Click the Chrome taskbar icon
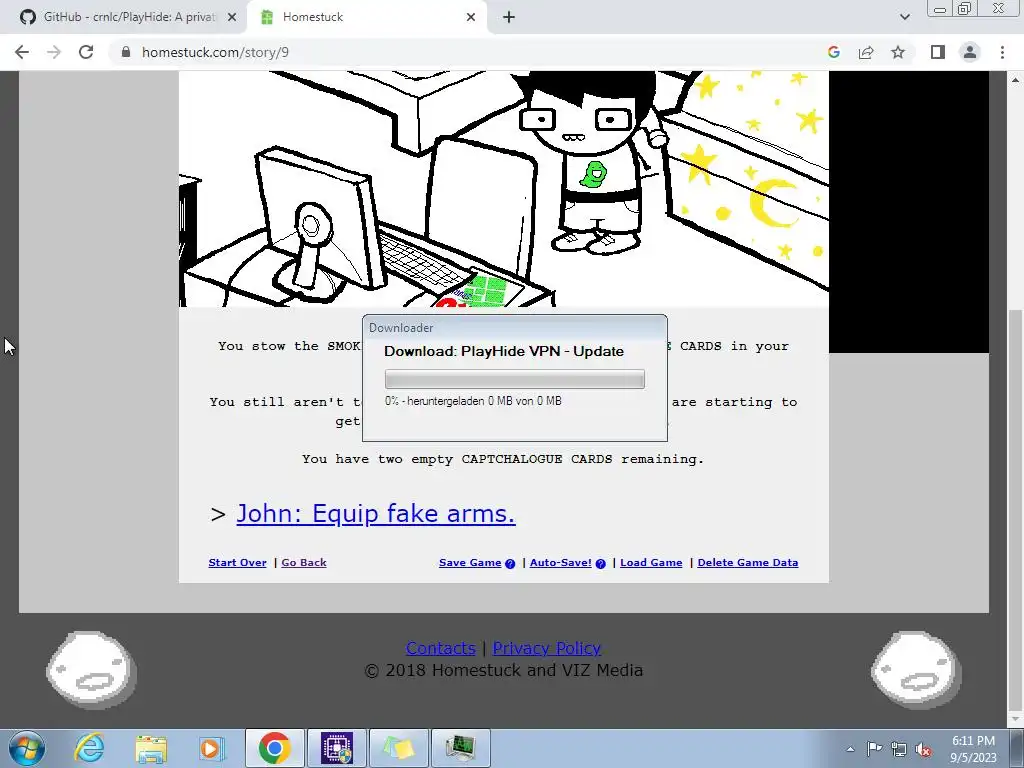 pyautogui.click(x=275, y=748)
